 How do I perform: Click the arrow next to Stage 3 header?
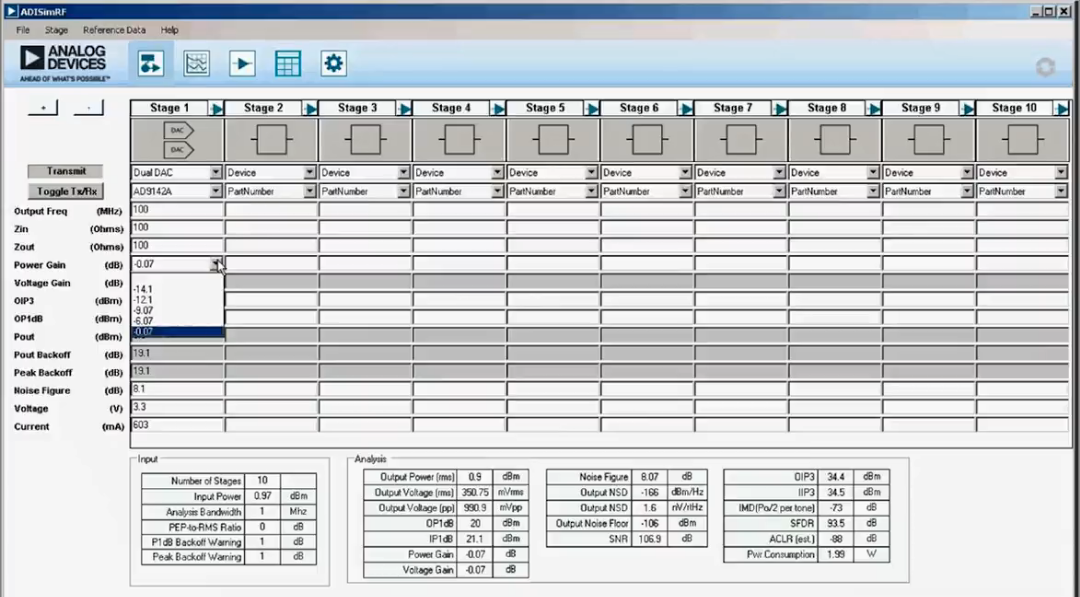(x=404, y=108)
